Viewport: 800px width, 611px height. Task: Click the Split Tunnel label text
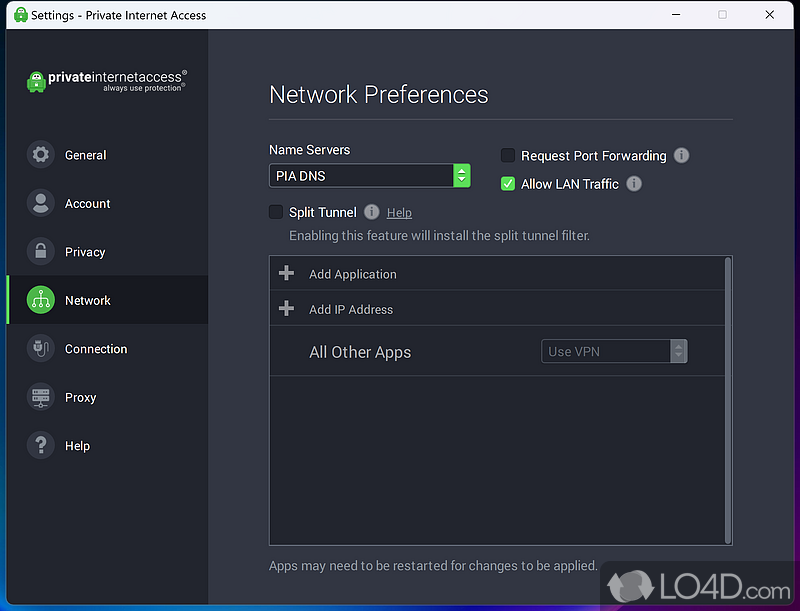(x=322, y=212)
